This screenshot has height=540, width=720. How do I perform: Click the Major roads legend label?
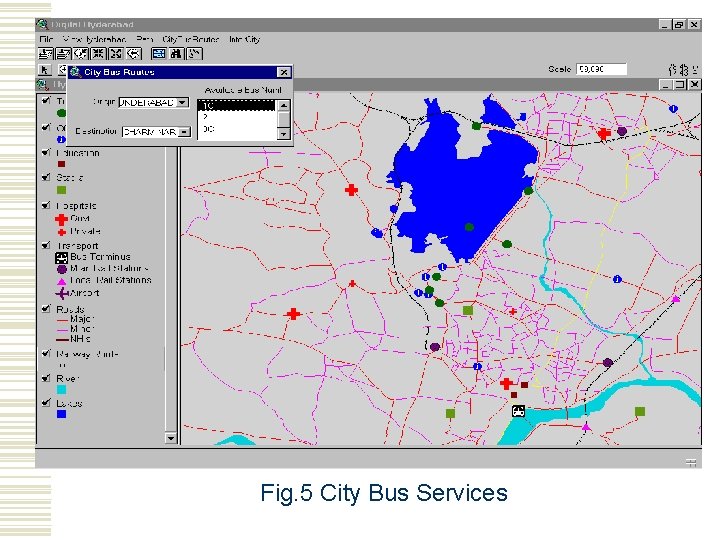coord(82,319)
